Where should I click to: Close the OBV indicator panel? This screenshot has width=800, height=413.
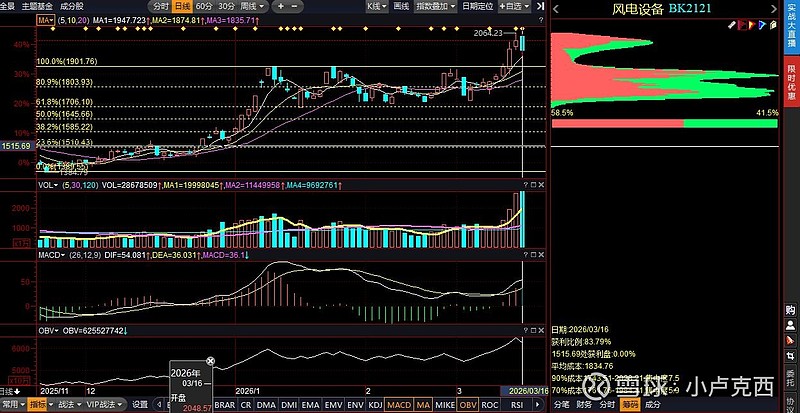click(x=541, y=330)
